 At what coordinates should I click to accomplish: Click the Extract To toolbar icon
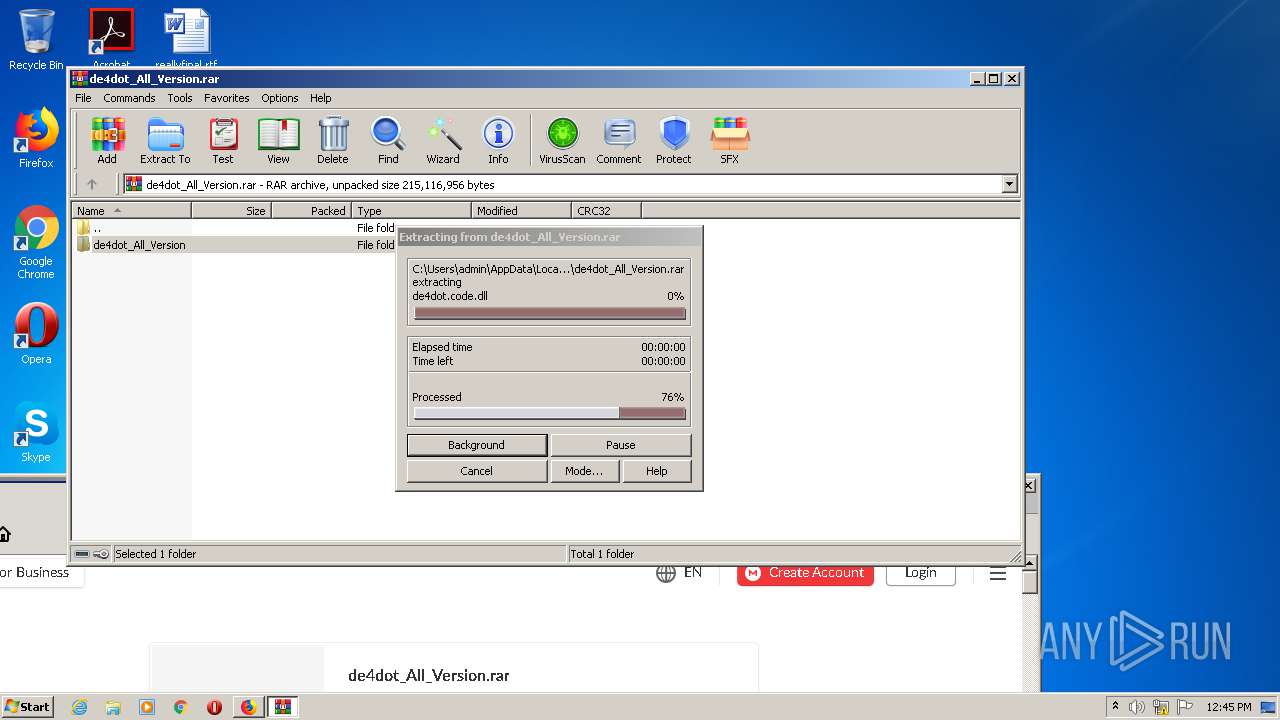[165, 140]
